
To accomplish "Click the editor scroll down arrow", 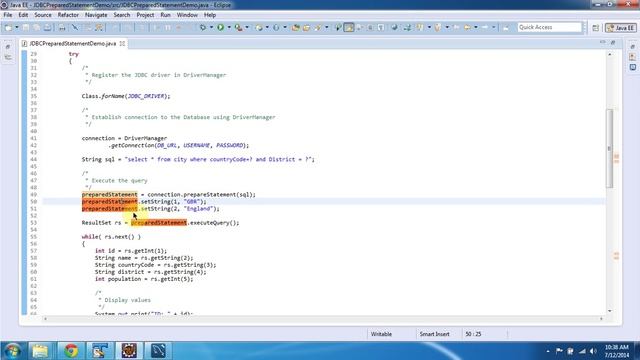I will [x=610, y=311].
